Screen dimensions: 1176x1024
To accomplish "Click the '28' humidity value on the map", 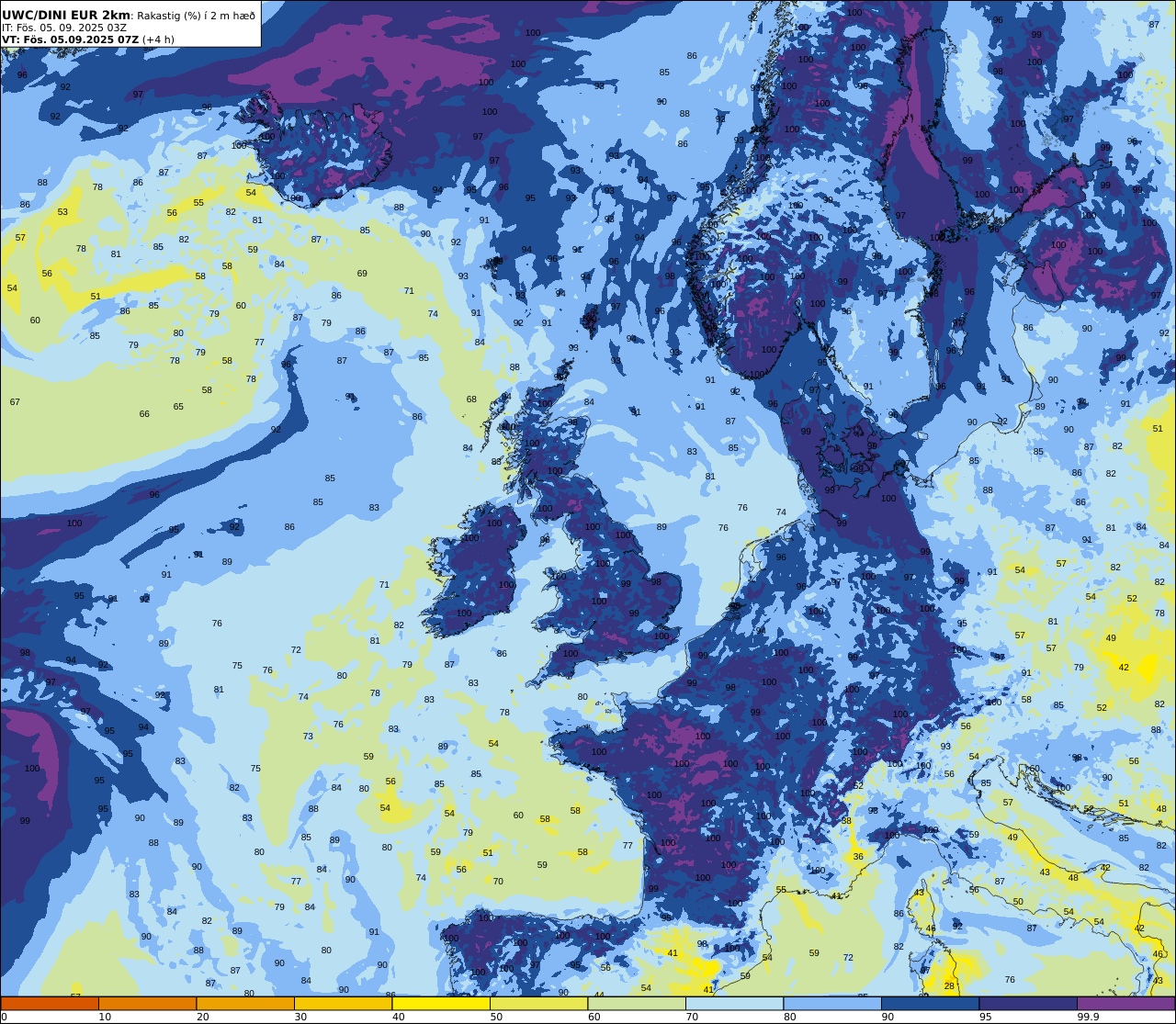I will pos(950,985).
